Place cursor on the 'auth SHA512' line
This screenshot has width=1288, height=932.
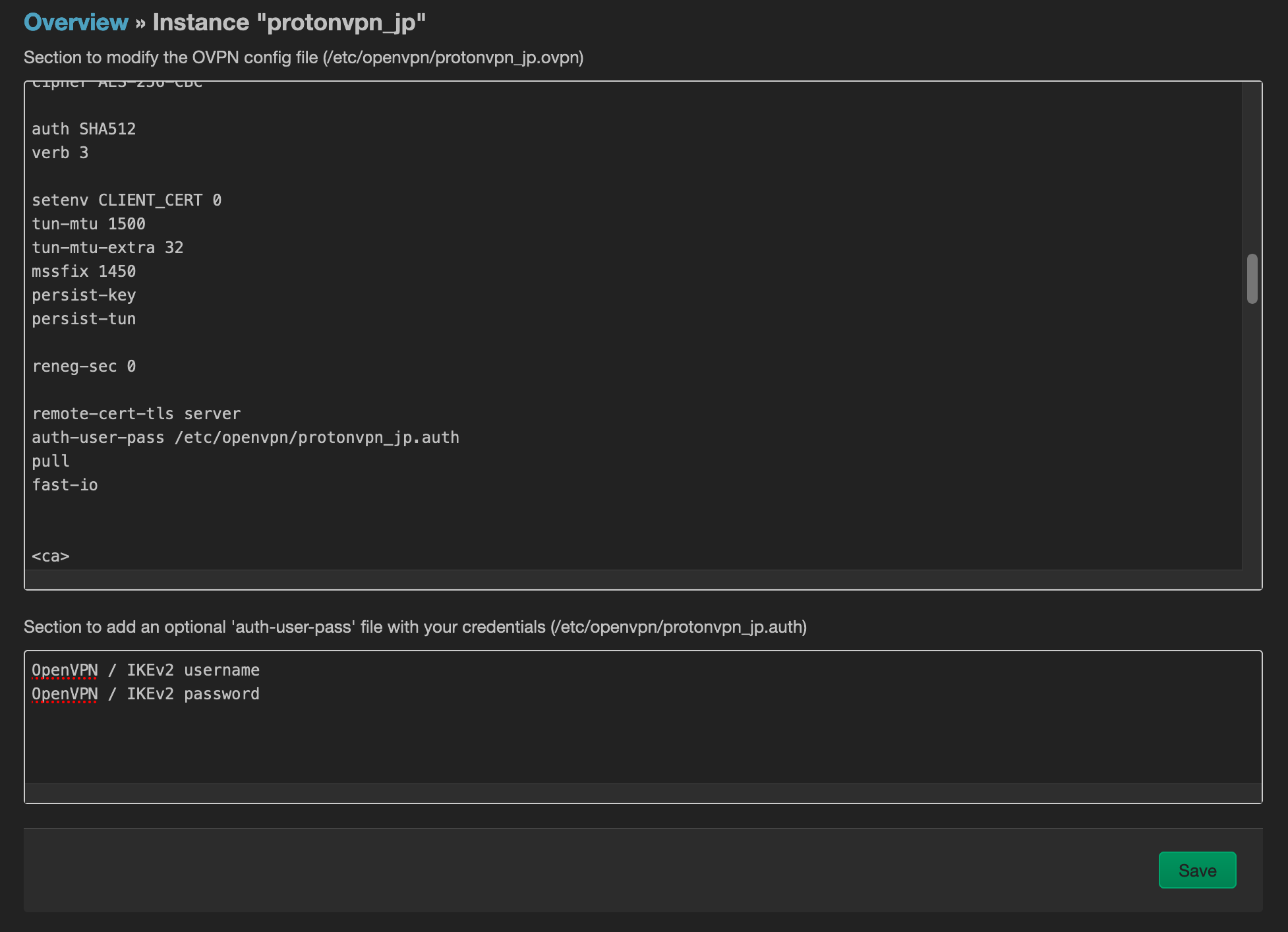[x=84, y=129]
